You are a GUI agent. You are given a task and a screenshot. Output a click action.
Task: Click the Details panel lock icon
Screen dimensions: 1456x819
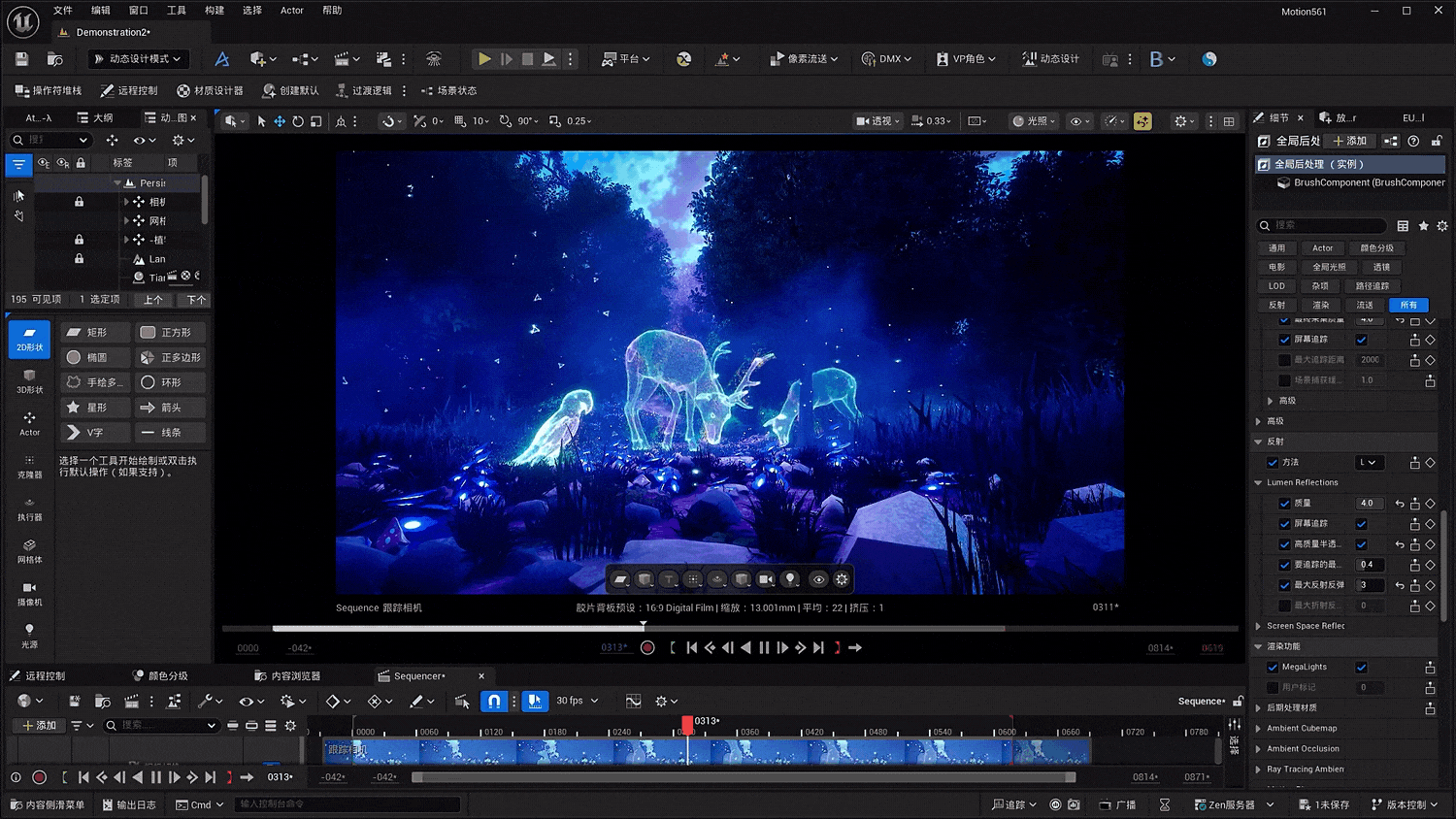pos(1437,141)
